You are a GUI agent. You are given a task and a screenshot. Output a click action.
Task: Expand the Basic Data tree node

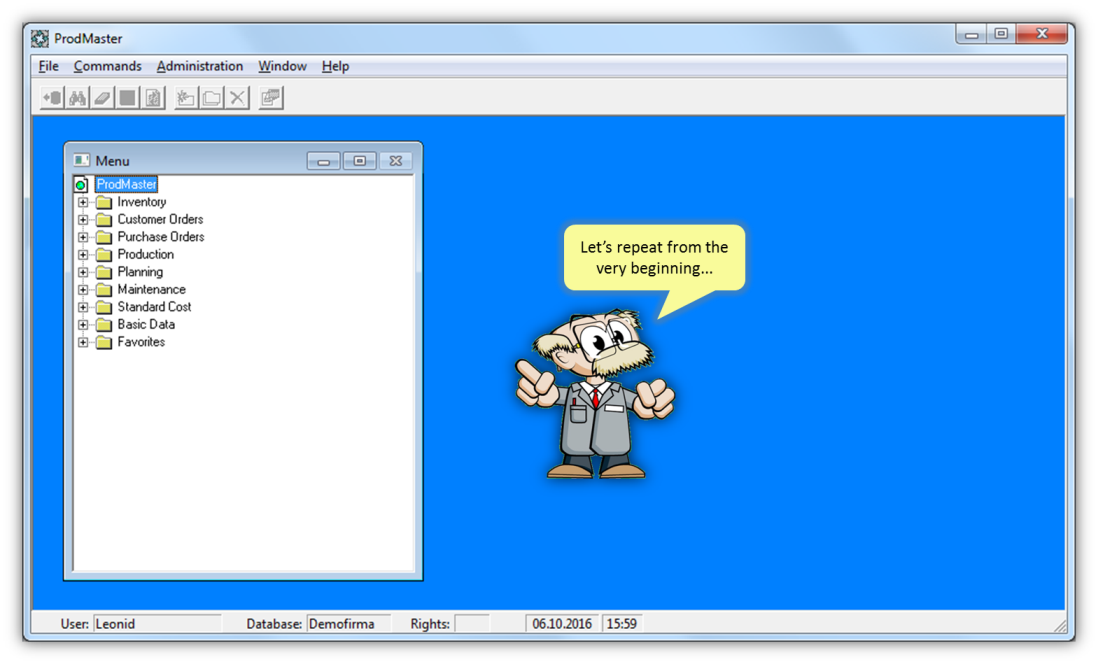point(83,324)
